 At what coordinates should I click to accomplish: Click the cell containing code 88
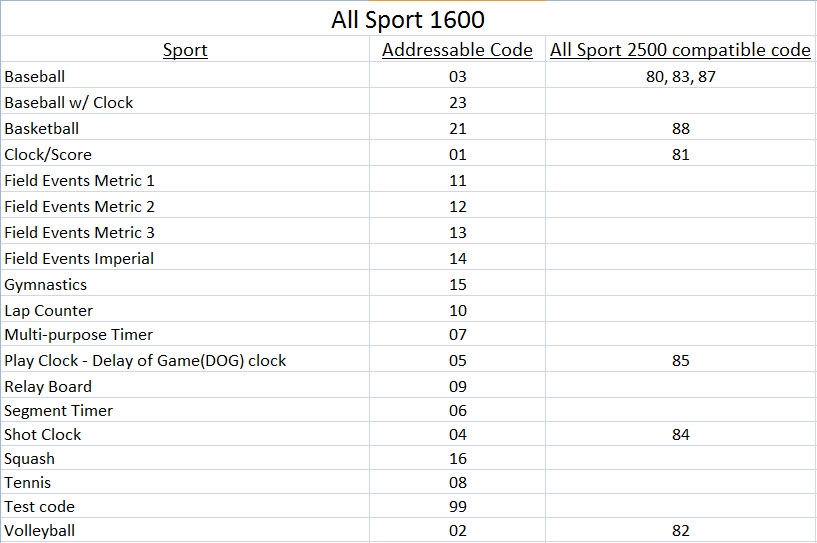680,128
